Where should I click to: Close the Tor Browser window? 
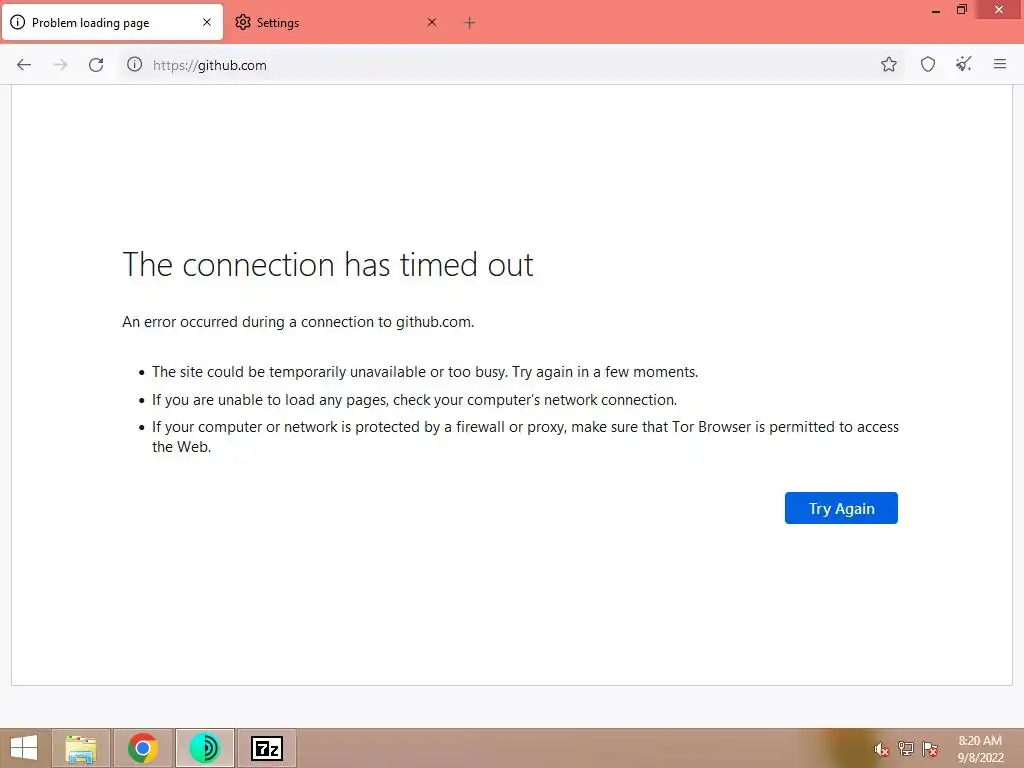[x=999, y=10]
